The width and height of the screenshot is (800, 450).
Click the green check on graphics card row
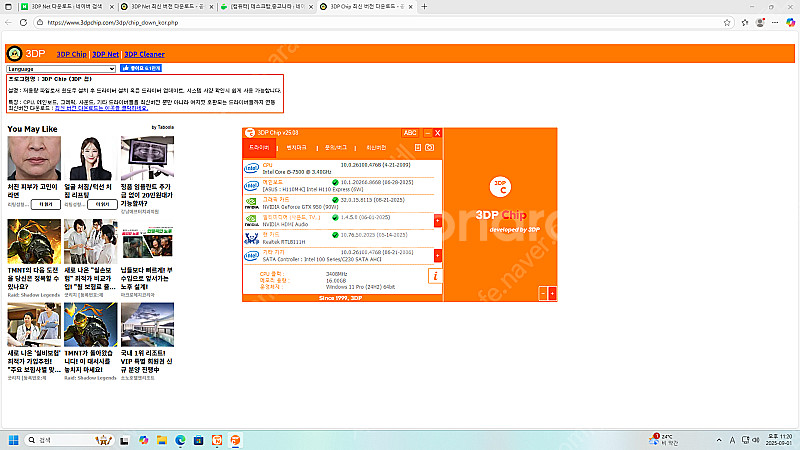point(335,200)
